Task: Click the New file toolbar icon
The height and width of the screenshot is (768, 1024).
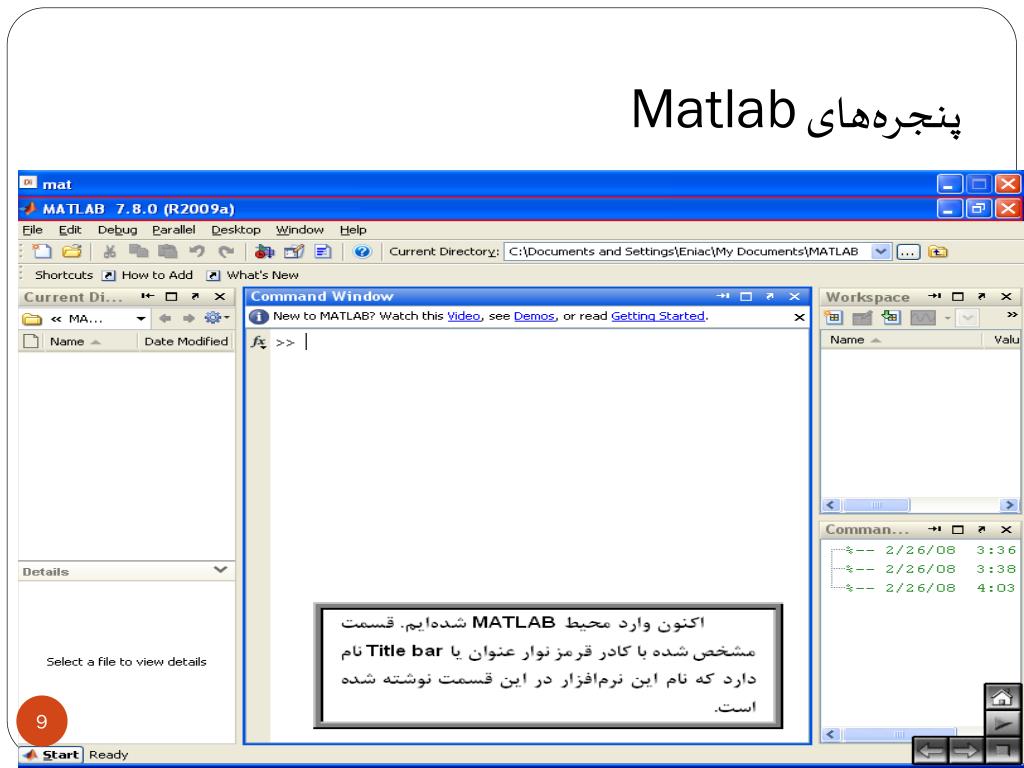Action: click(42, 251)
